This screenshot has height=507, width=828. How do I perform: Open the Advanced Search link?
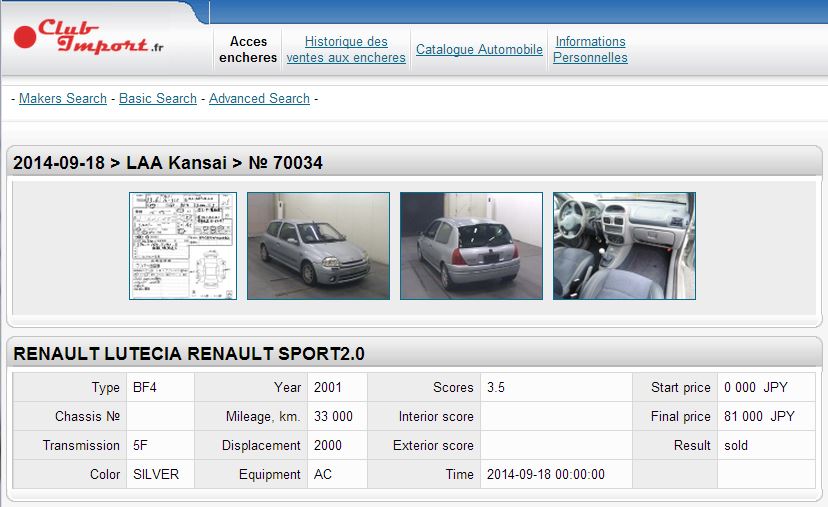(x=259, y=98)
